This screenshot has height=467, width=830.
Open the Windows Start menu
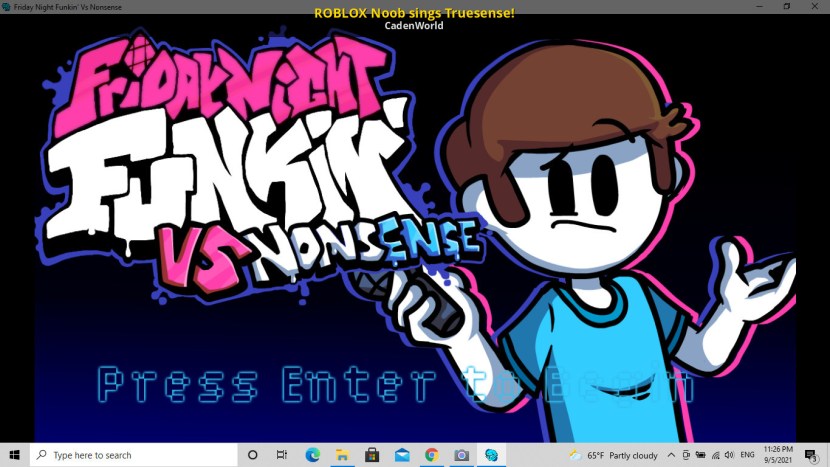click(14, 455)
